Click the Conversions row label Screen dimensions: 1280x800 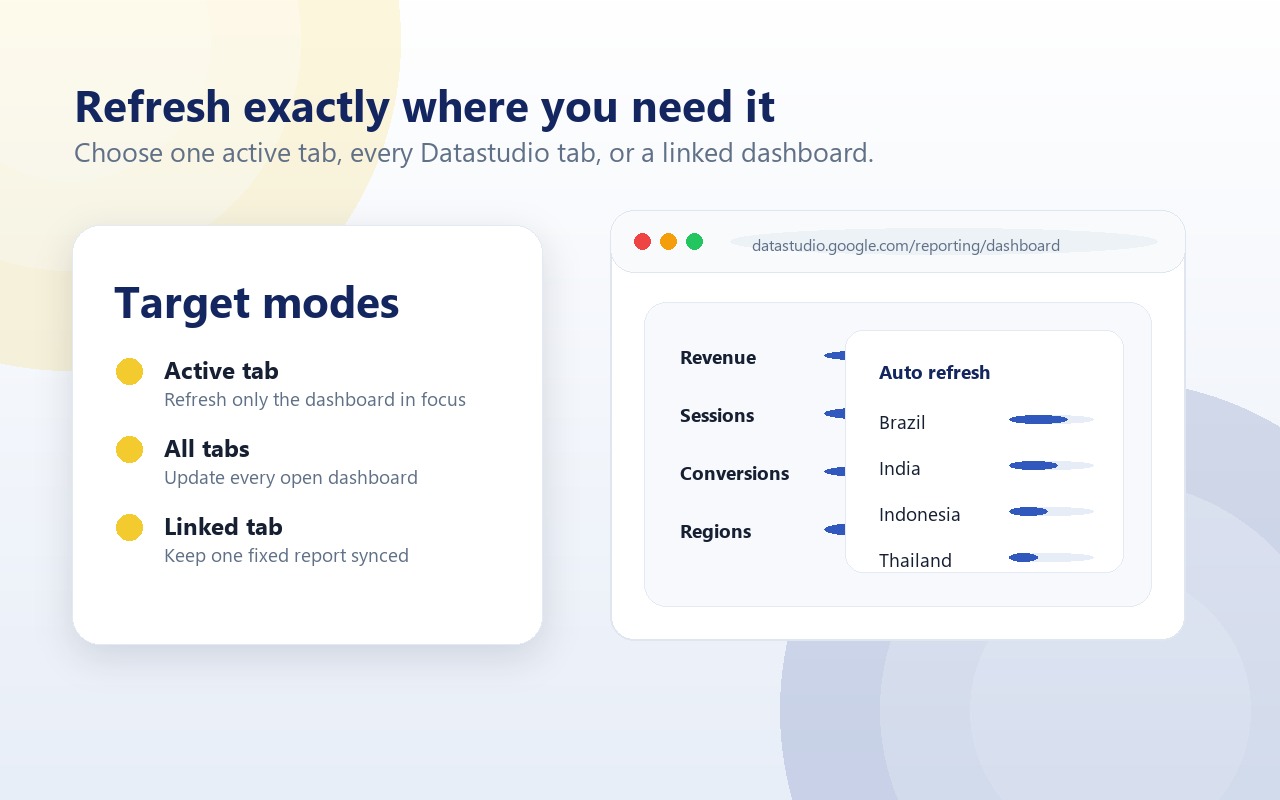coord(734,474)
